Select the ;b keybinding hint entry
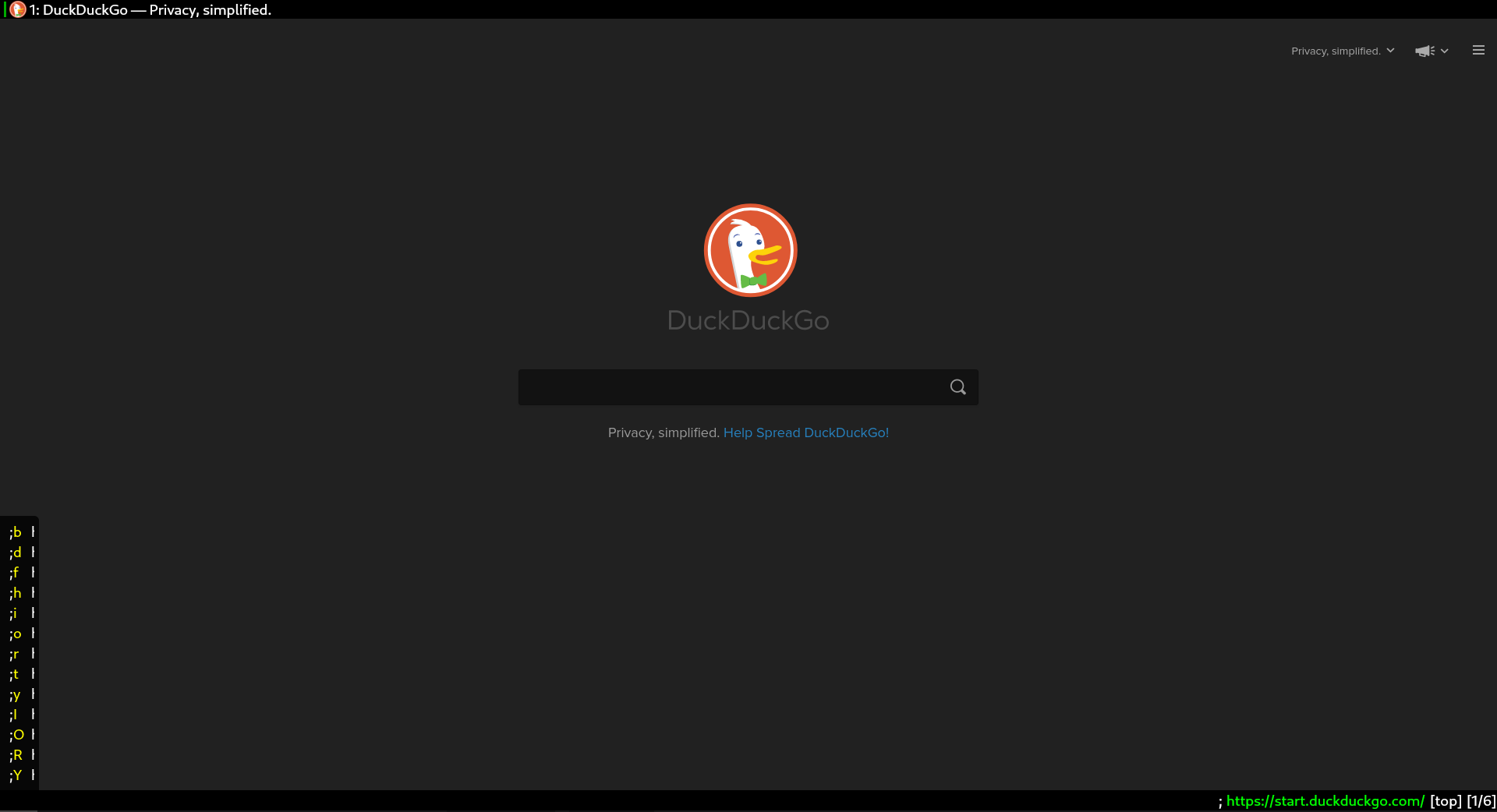 point(22,531)
